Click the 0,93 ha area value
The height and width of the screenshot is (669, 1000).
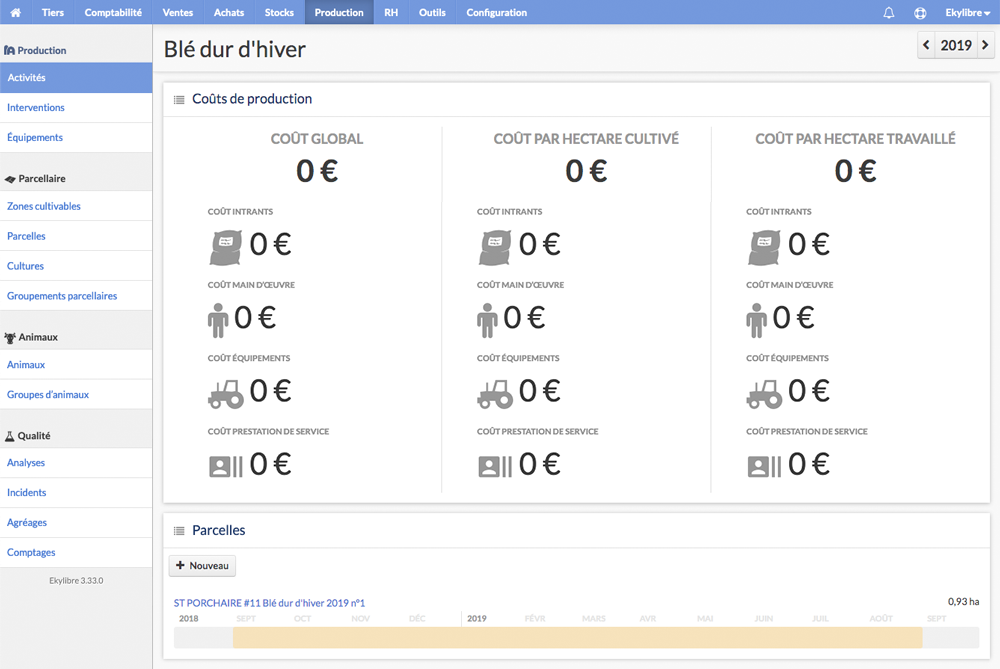[964, 602]
